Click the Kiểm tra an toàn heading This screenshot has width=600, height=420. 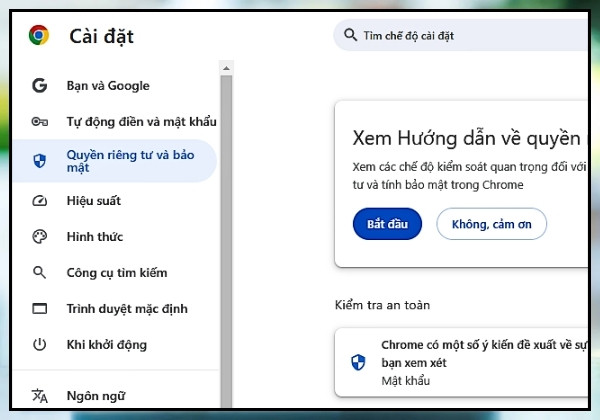click(382, 305)
